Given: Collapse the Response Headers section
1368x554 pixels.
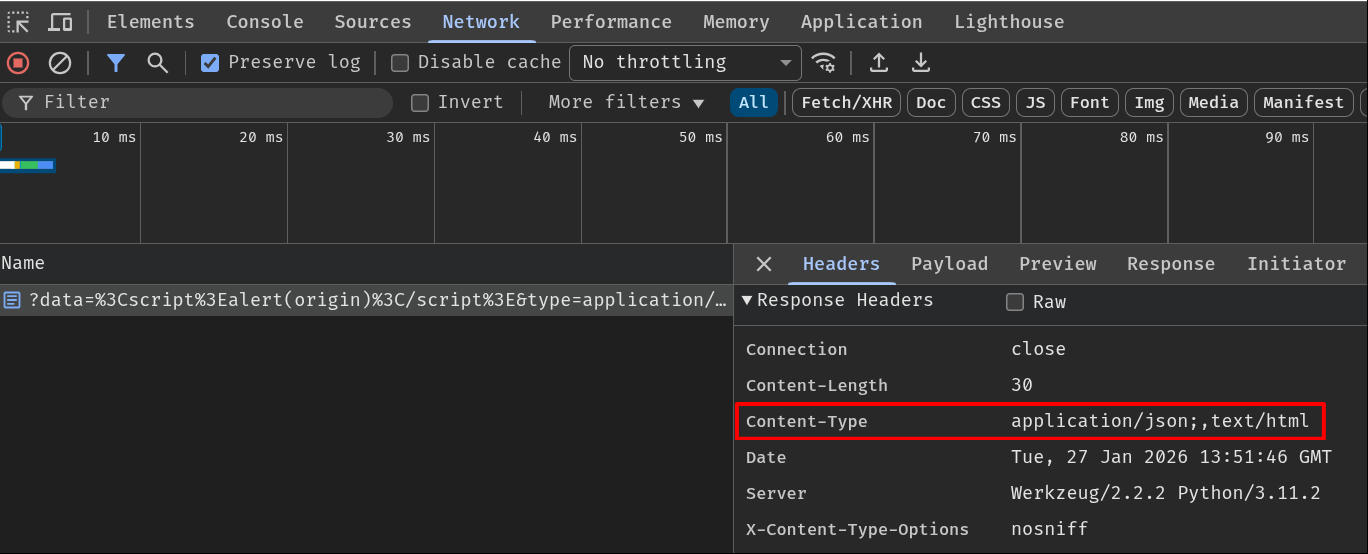Looking at the screenshot, I should click(x=747, y=300).
